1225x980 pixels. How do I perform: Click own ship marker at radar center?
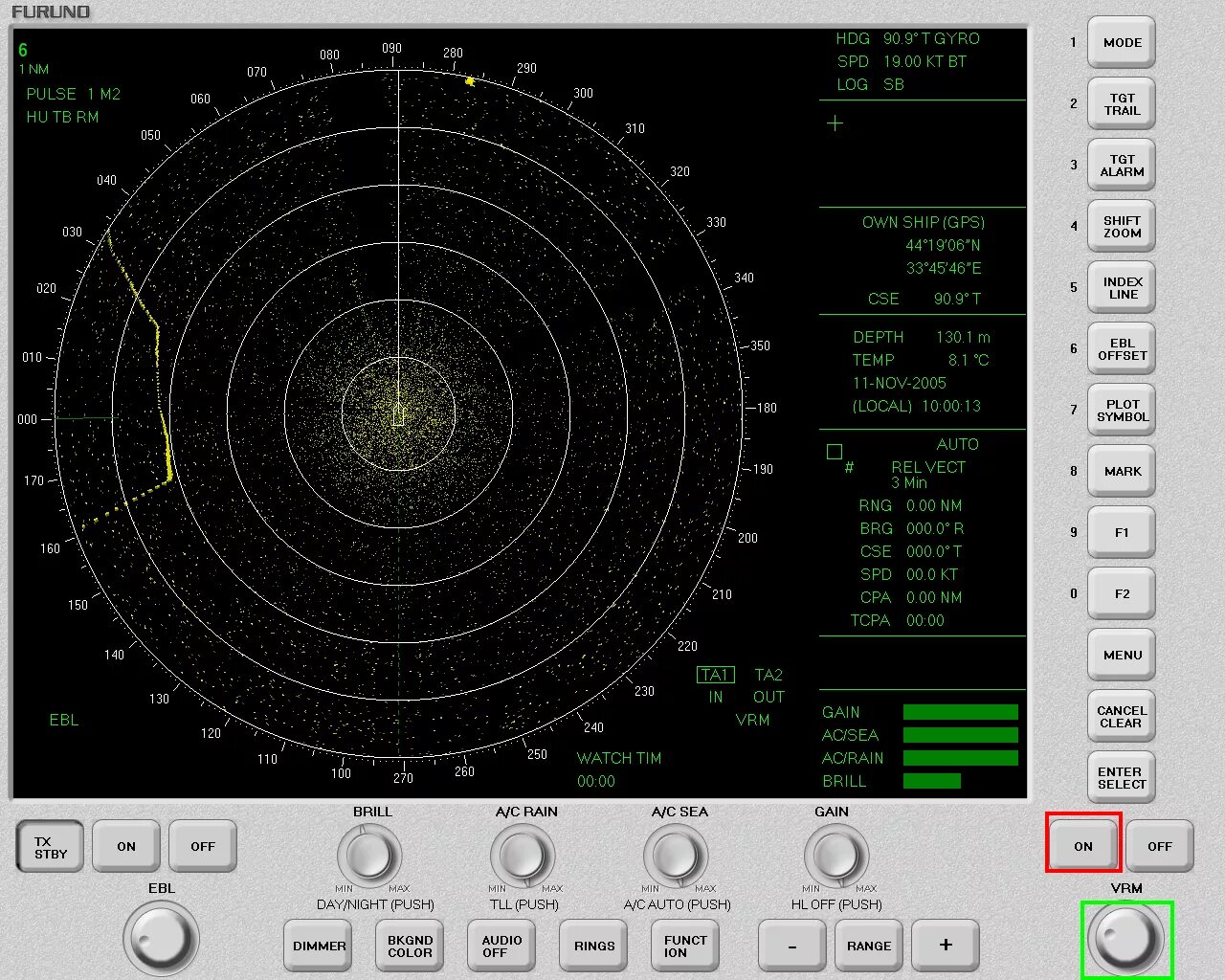(x=398, y=414)
